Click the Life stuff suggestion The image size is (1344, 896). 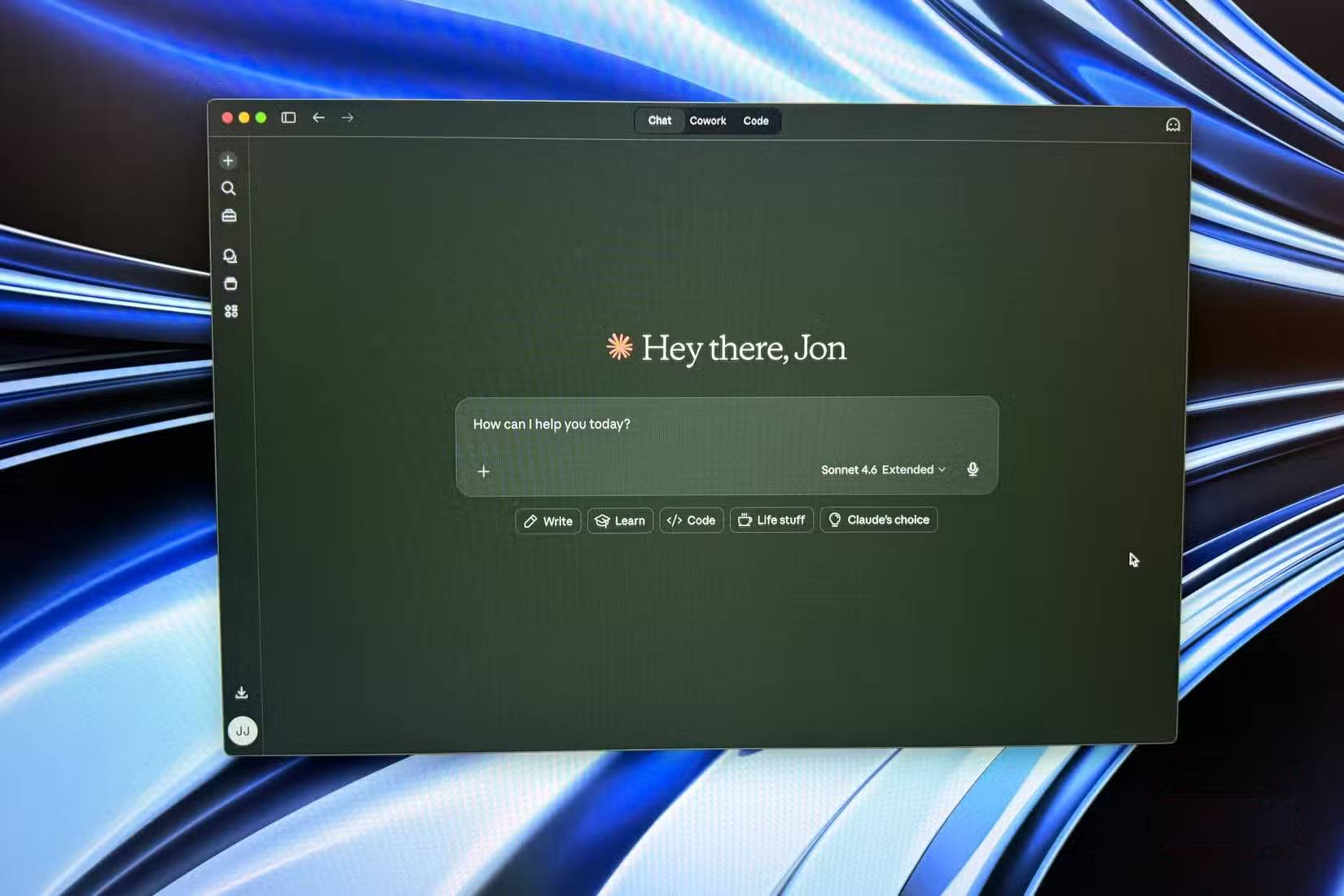coord(771,520)
